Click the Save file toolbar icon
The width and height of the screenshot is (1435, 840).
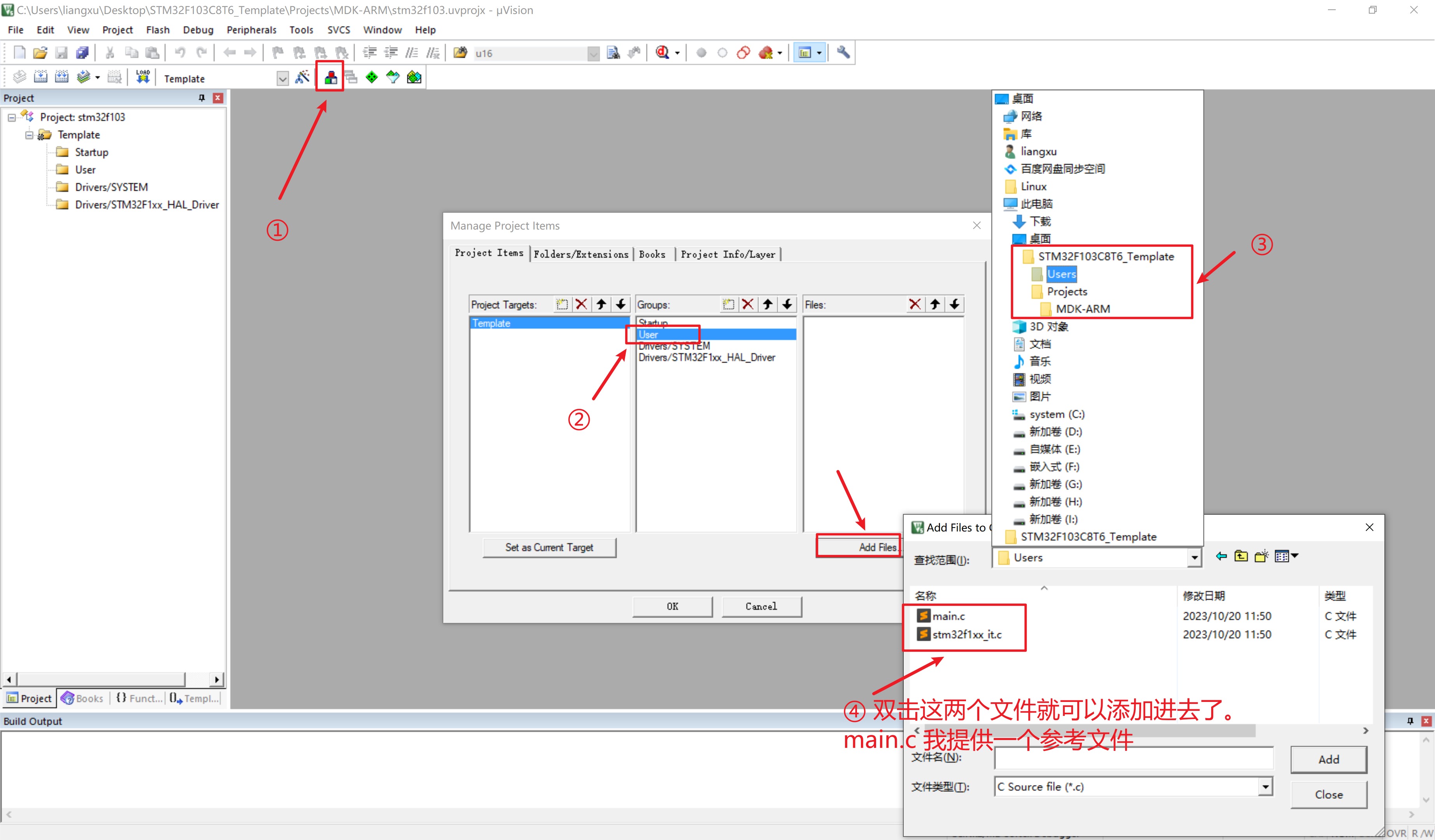click(x=61, y=53)
